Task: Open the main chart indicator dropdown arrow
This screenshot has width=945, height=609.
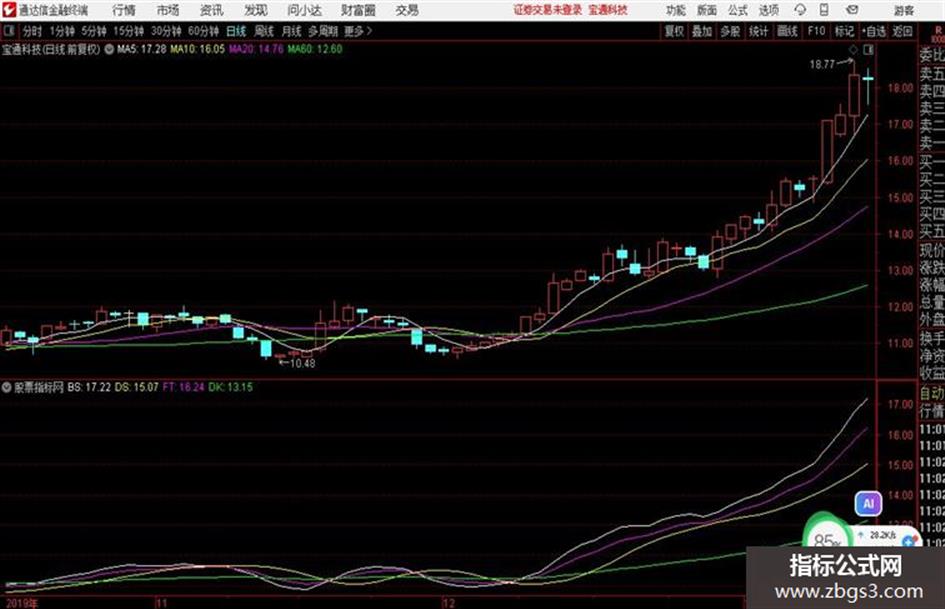Action: pyautogui.click(x=109, y=49)
